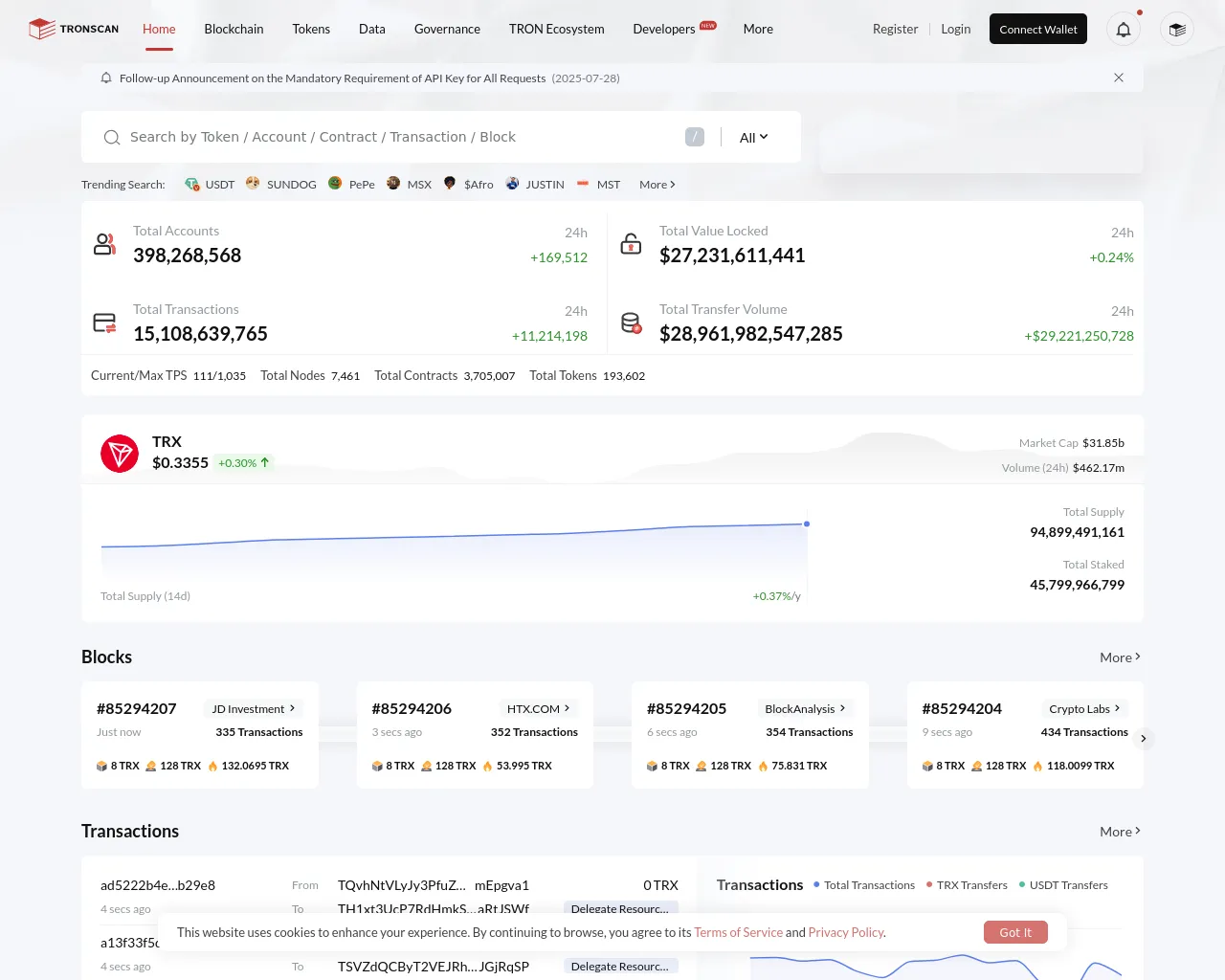Open the search filter All dropdown
Image resolution: width=1225 pixels, height=980 pixels.
click(x=754, y=138)
